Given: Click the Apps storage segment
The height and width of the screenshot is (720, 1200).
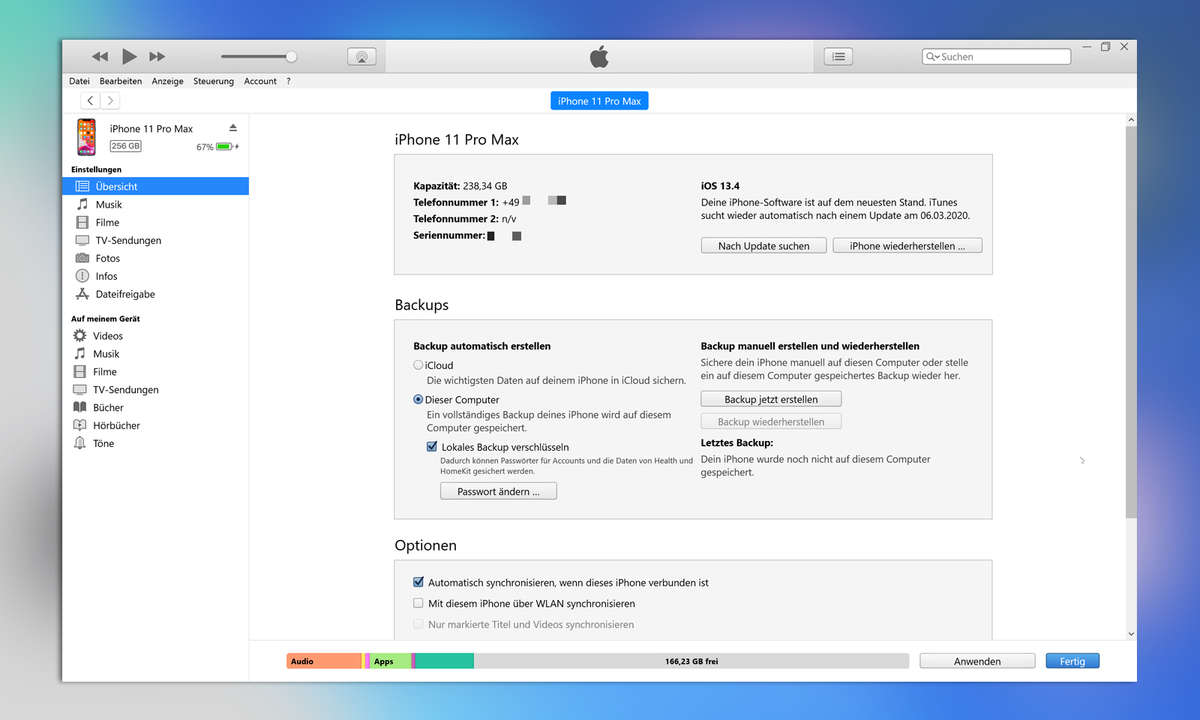Looking at the screenshot, I should click(x=391, y=661).
